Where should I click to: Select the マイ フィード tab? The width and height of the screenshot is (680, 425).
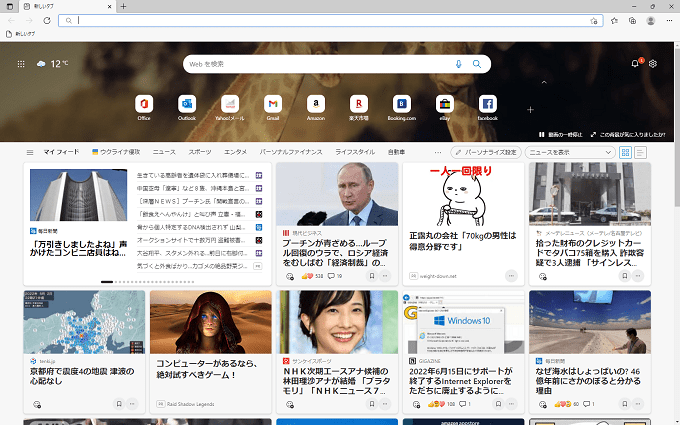[x=61, y=152]
